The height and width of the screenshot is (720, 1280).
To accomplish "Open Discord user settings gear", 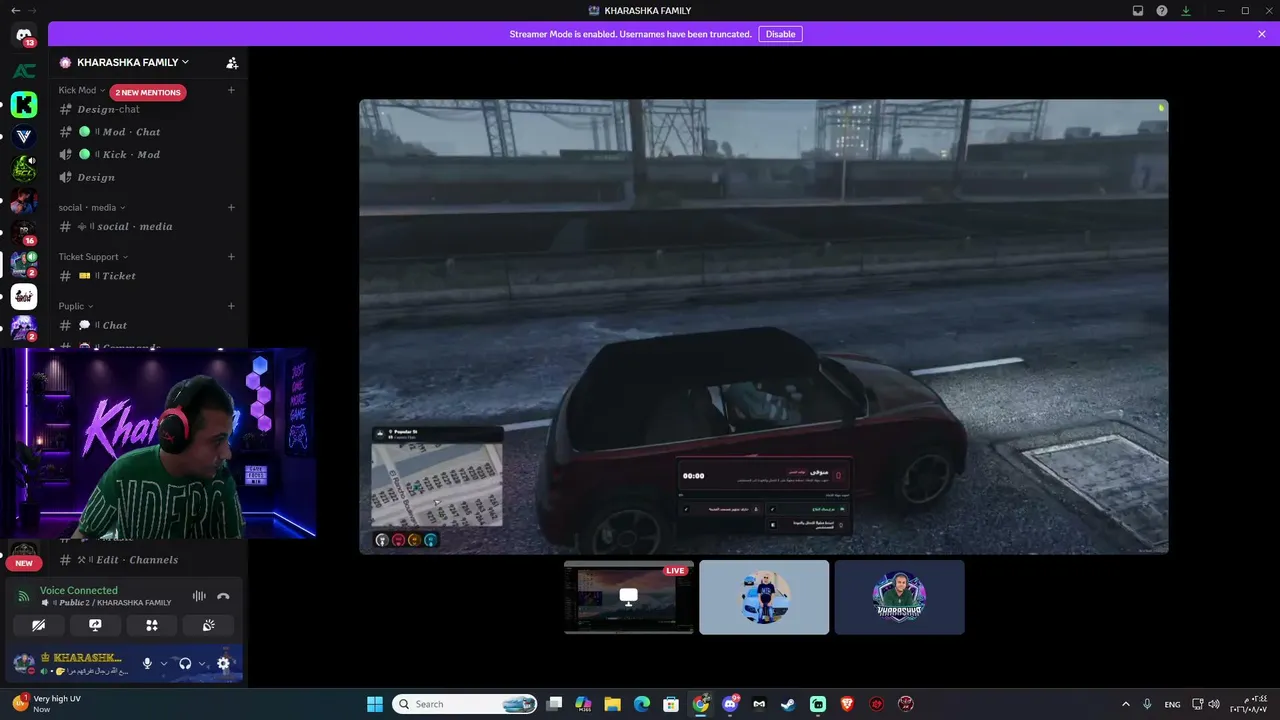I will click(223, 663).
